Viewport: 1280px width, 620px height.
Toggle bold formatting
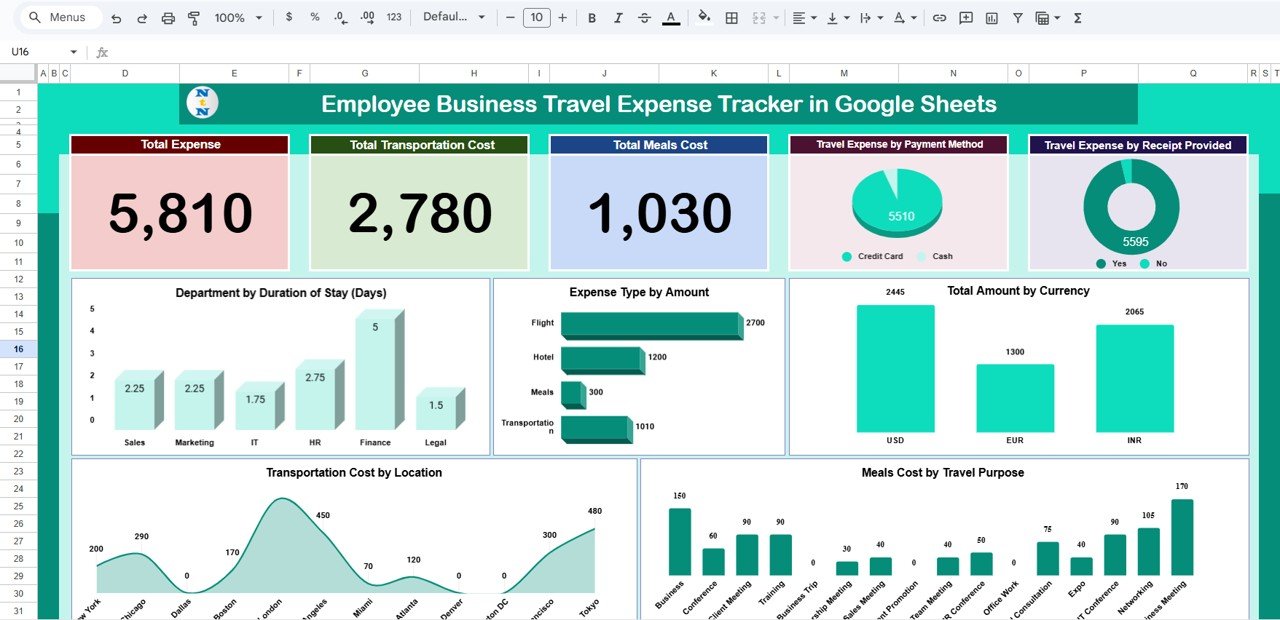pos(592,18)
